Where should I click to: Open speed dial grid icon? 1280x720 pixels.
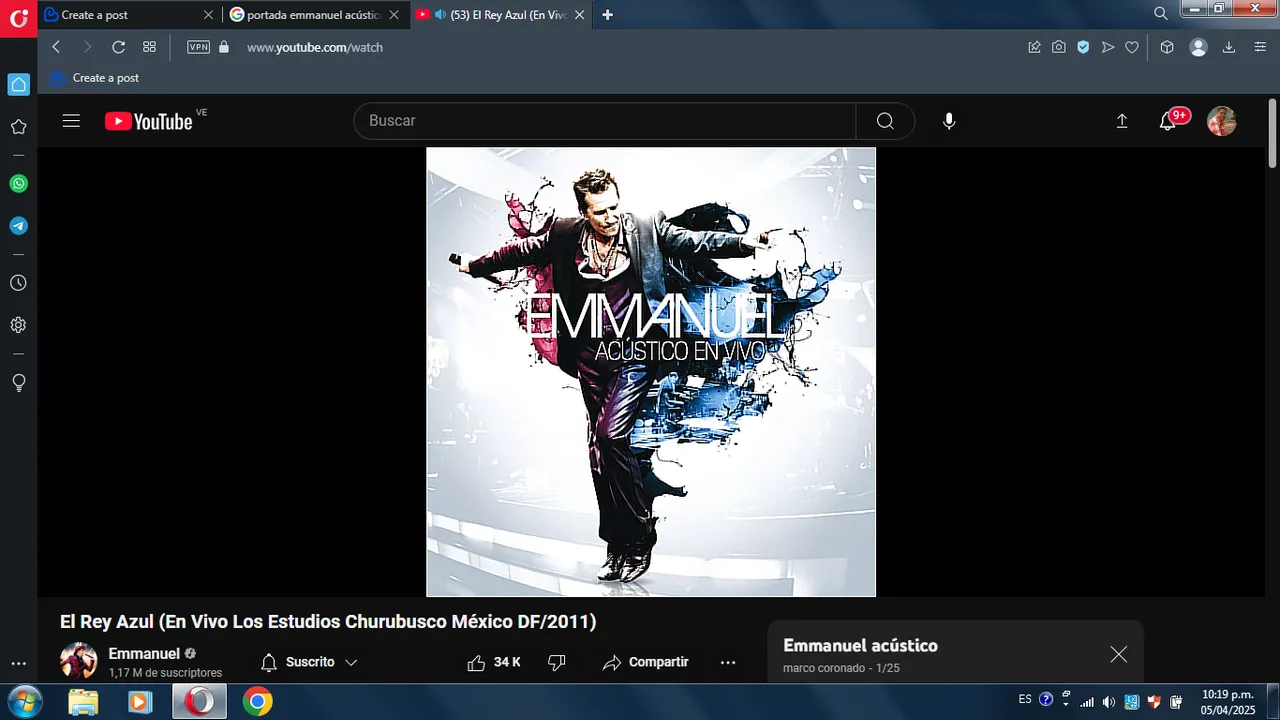click(149, 47)
